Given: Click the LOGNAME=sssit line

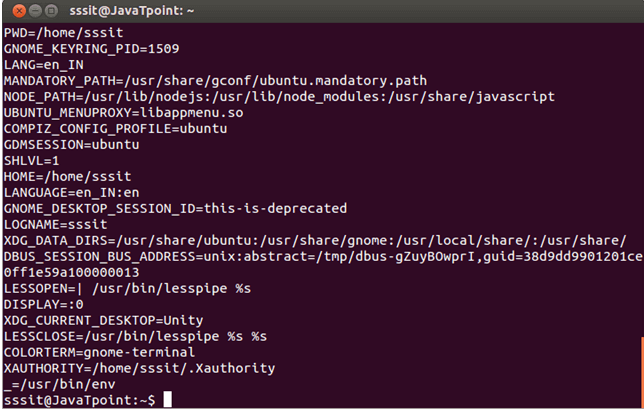Looking at the screenshot, I should [x=55, y=224].
